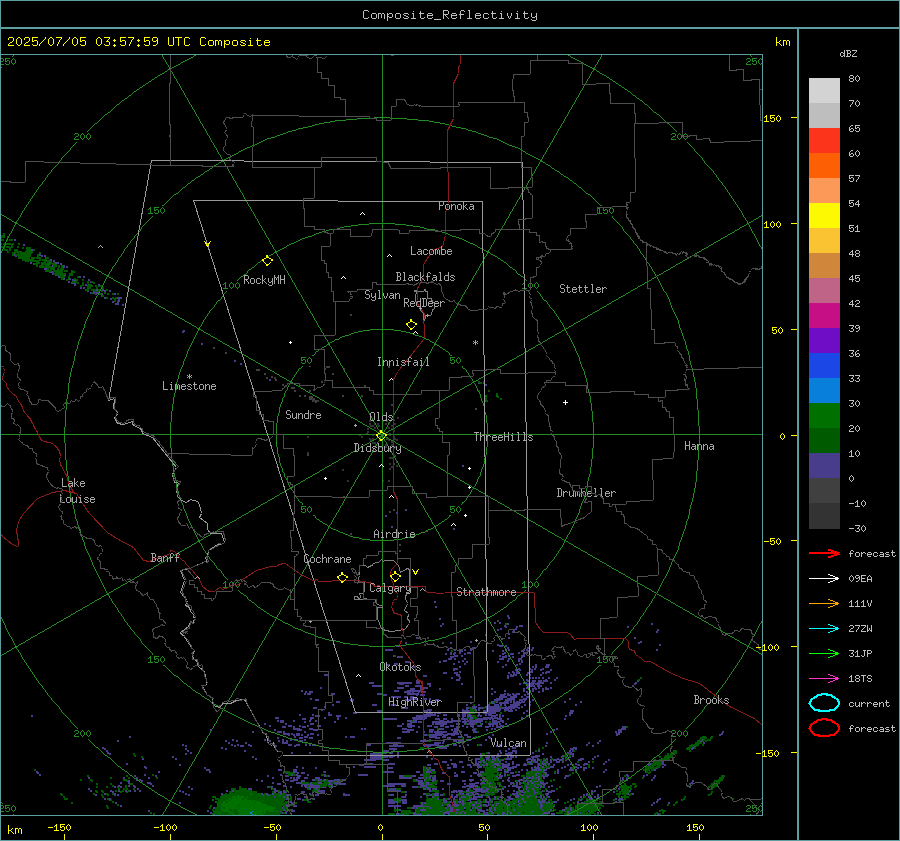900x841 pixels.
Task: Click the green 31JP arrow icon
Action: [x=824, y=653]
